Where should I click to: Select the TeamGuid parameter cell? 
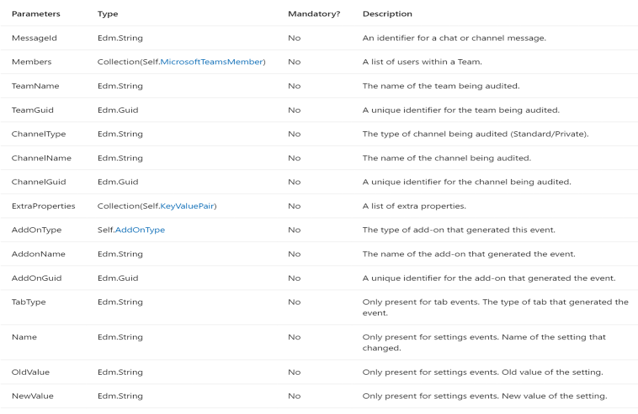33,110
